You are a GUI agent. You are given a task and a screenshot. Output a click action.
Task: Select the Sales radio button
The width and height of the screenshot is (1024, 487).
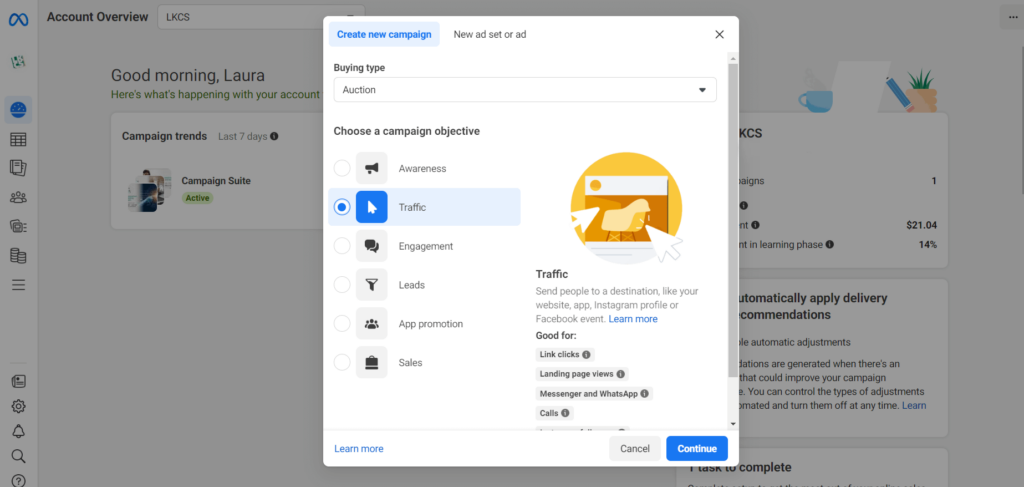(x=342, y=362)
